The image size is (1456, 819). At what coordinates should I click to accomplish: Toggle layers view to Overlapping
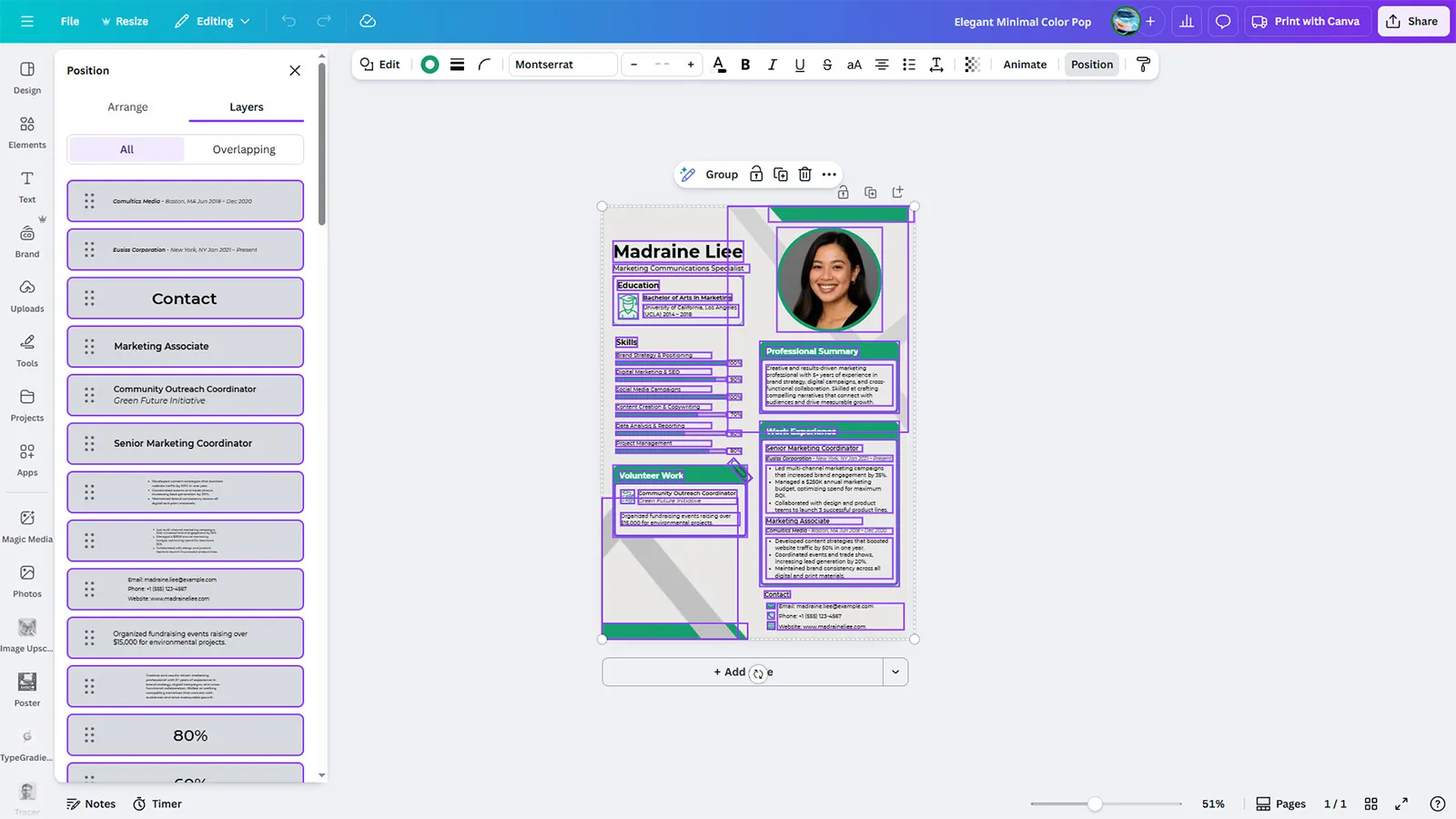pyautogui.click(x=244, y=149)
